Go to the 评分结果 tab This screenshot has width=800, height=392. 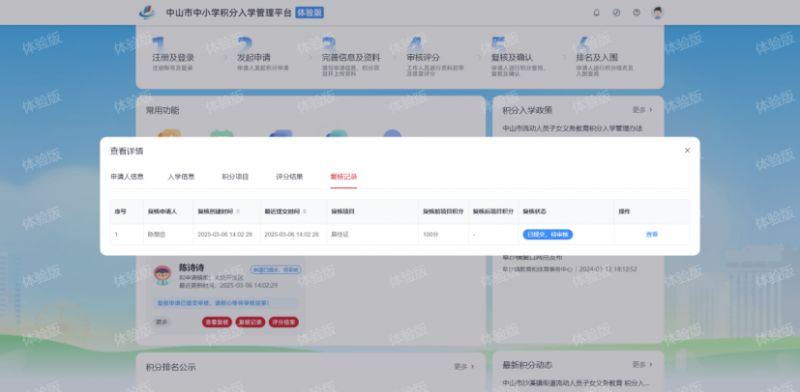pos(289,177)
